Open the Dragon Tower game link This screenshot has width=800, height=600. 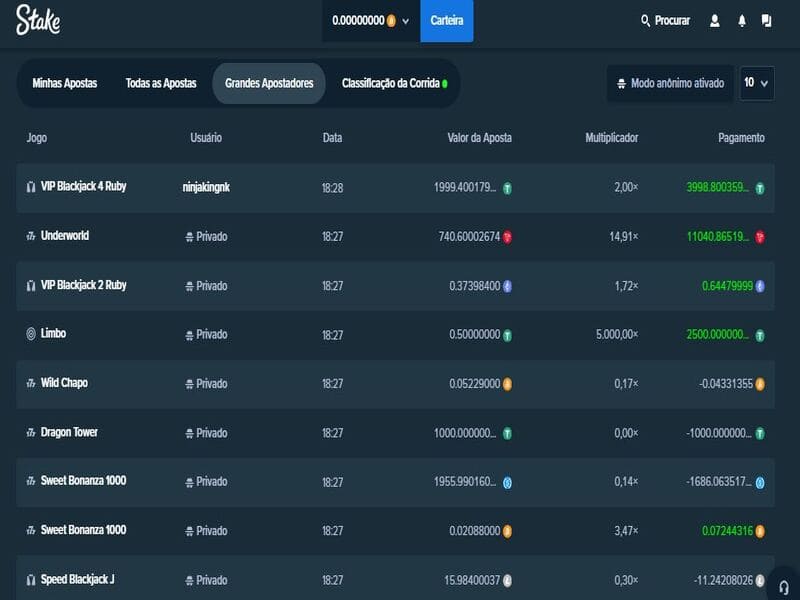click(x=69, y=432)
